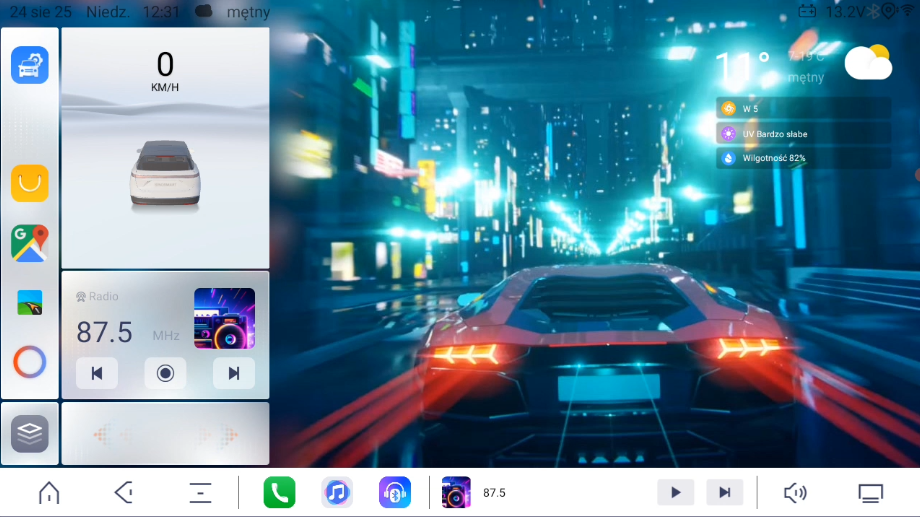Open the road navigation app icon
The image size is (920, 517).
pyautogui.click(x=29, y=303)
